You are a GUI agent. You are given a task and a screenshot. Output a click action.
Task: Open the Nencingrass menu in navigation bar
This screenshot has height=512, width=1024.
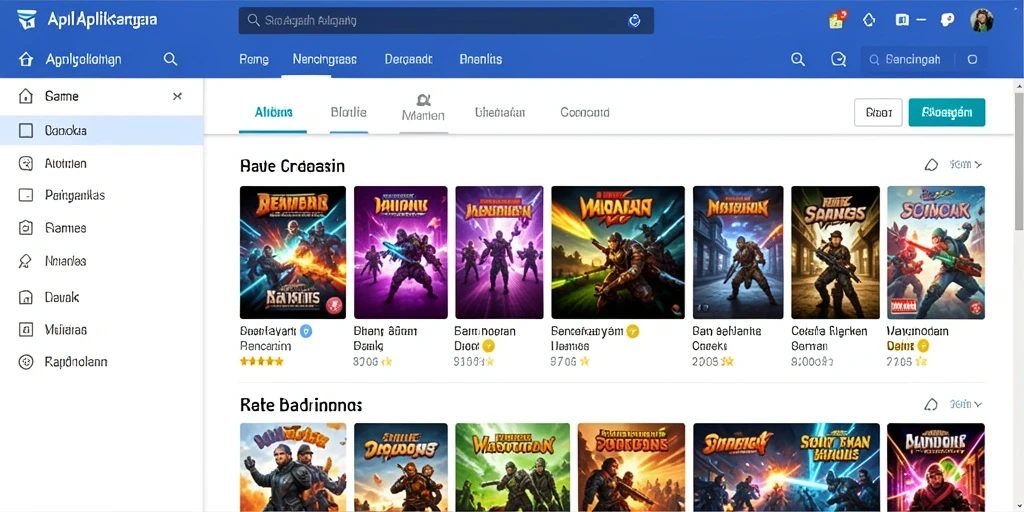325,59
